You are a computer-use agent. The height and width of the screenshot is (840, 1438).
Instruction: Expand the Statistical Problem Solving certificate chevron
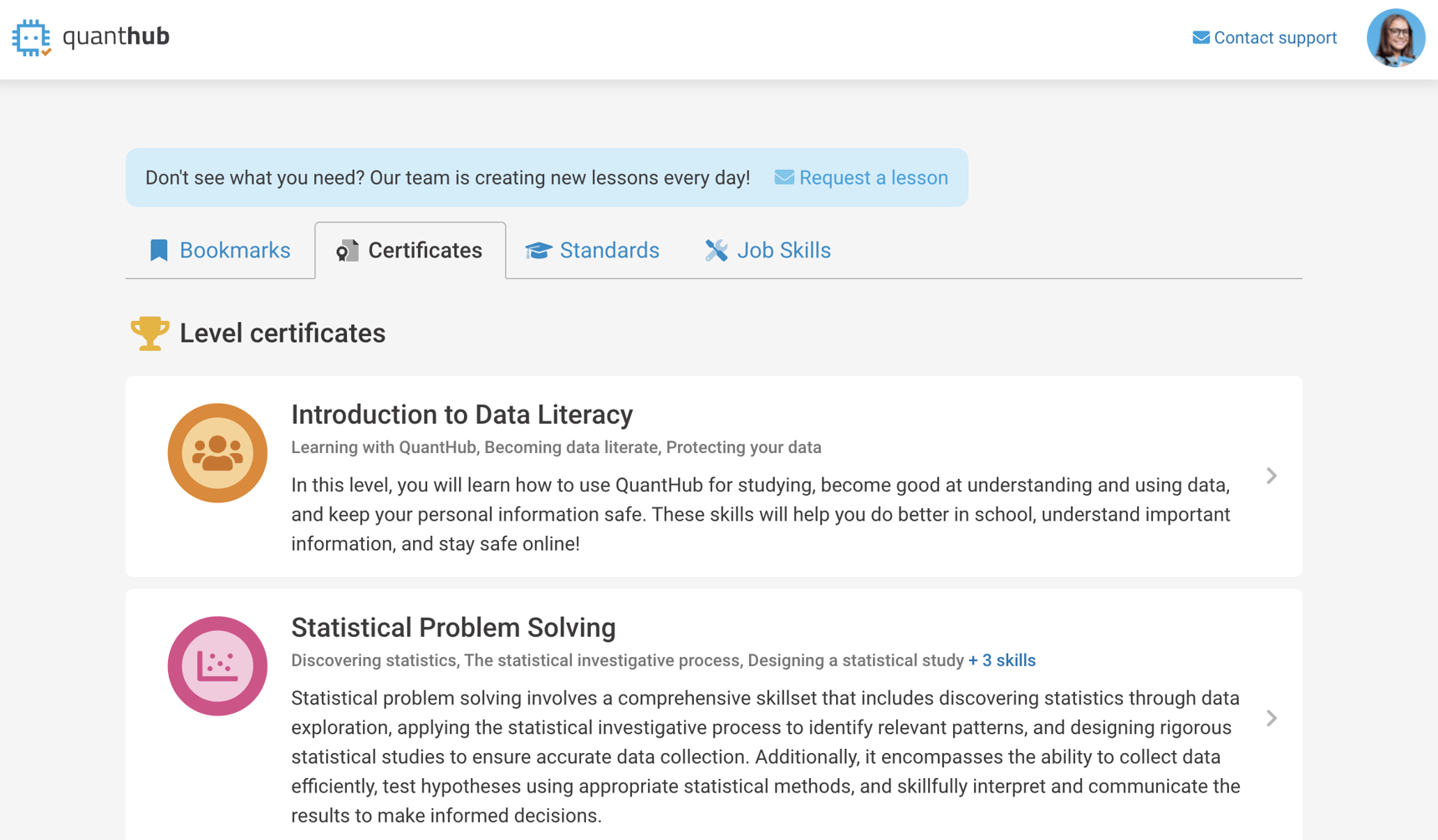click(1272, 718)
